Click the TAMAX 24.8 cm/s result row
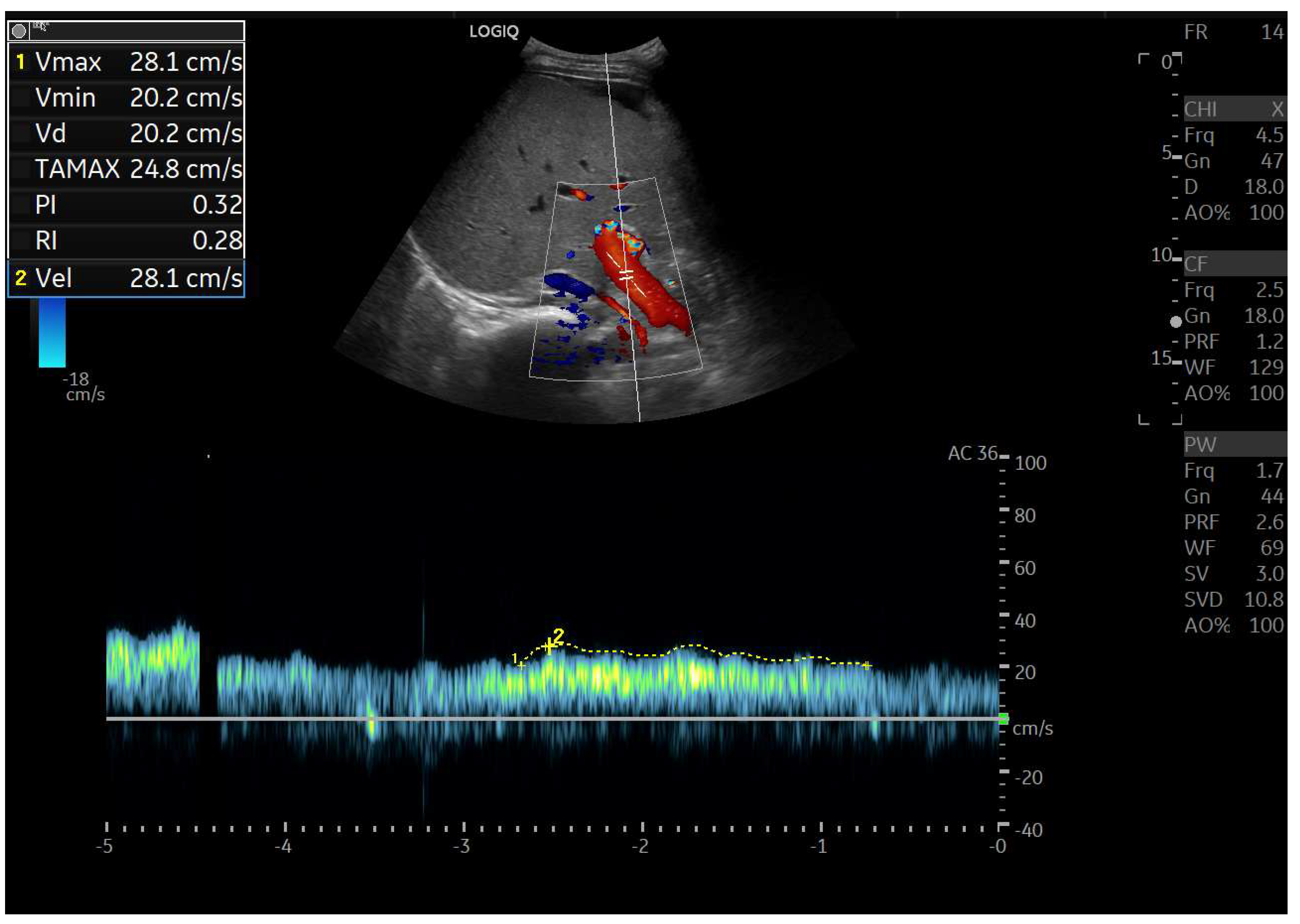This screenshot has width=1300, height=924. (126, 169)
